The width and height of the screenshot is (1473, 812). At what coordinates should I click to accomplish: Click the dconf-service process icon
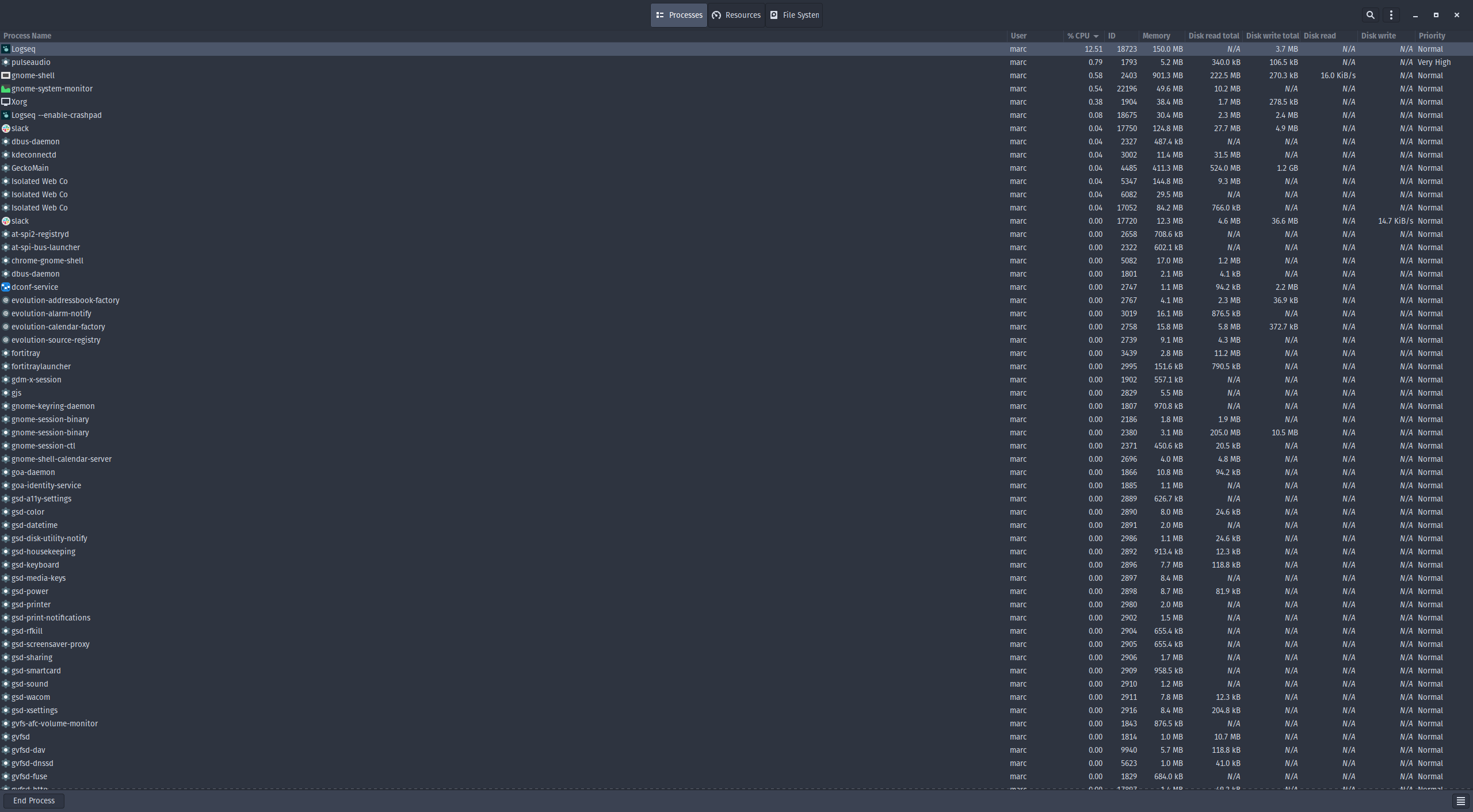(5, 287)
